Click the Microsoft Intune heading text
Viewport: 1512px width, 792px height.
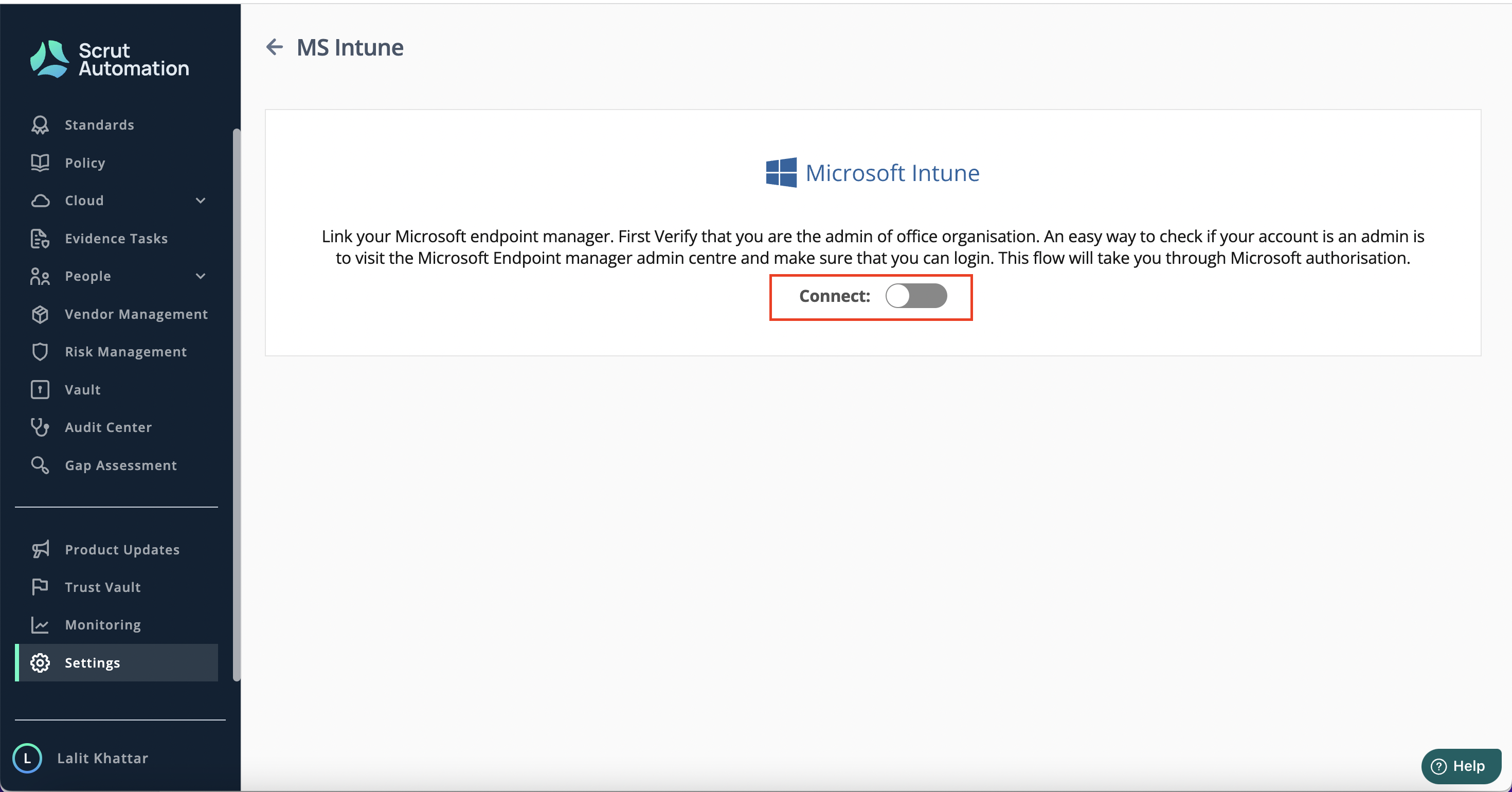[x=892, y=173]
